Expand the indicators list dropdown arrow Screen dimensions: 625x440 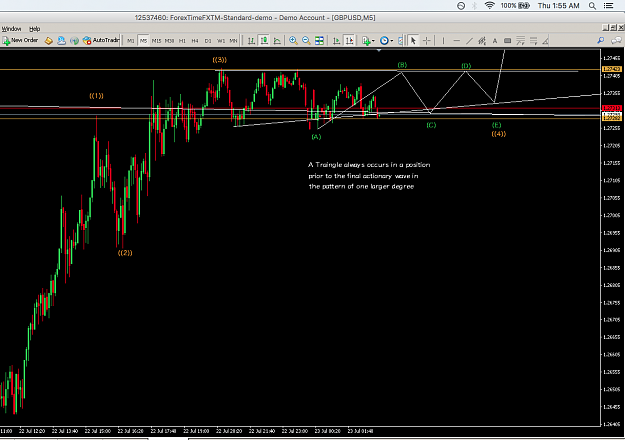pyautogui.click(x=373, y=41)
